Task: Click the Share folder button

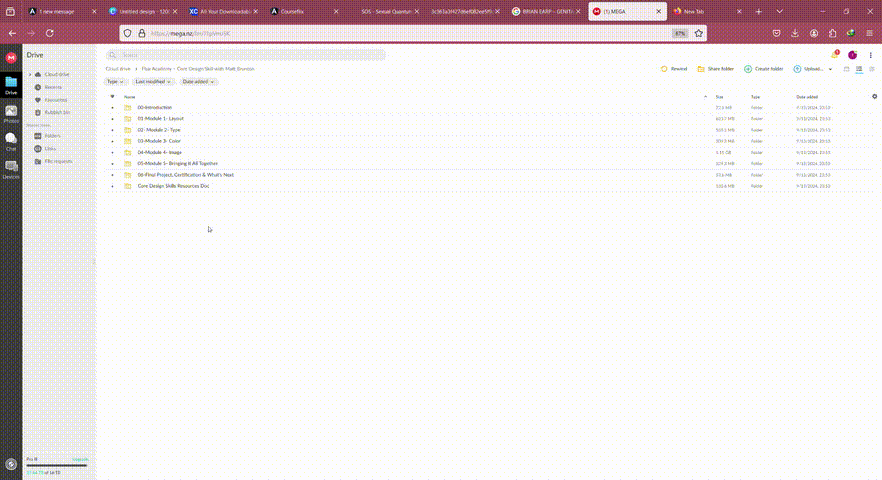Action: pos(716,69)
